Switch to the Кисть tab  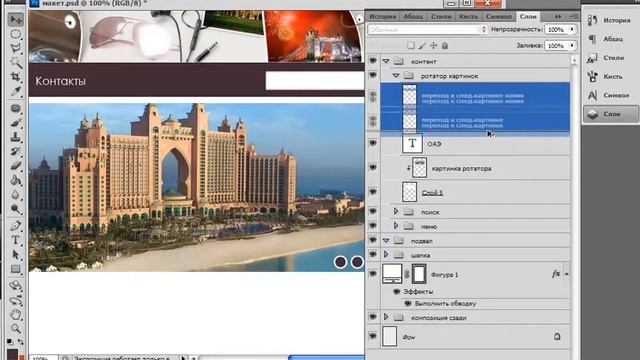click(x=468, y=16)
